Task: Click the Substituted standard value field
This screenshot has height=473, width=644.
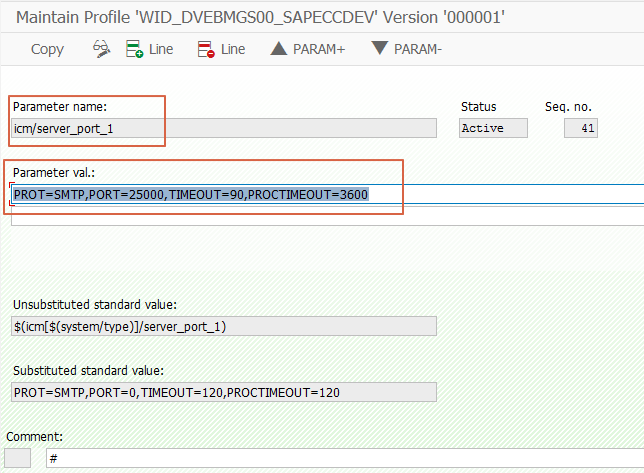Action: 224,392
